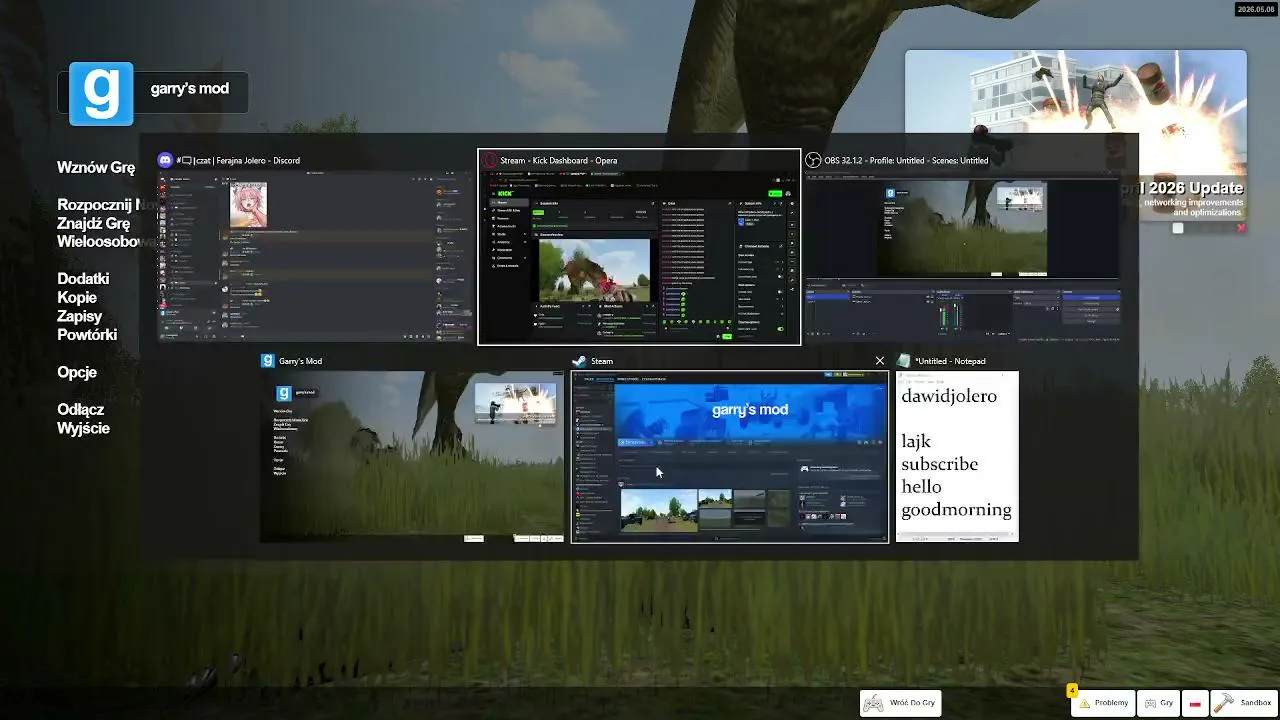1280x720 pixels.
Task: Open Opcje in the main menu
Action: tap(77, 372)
